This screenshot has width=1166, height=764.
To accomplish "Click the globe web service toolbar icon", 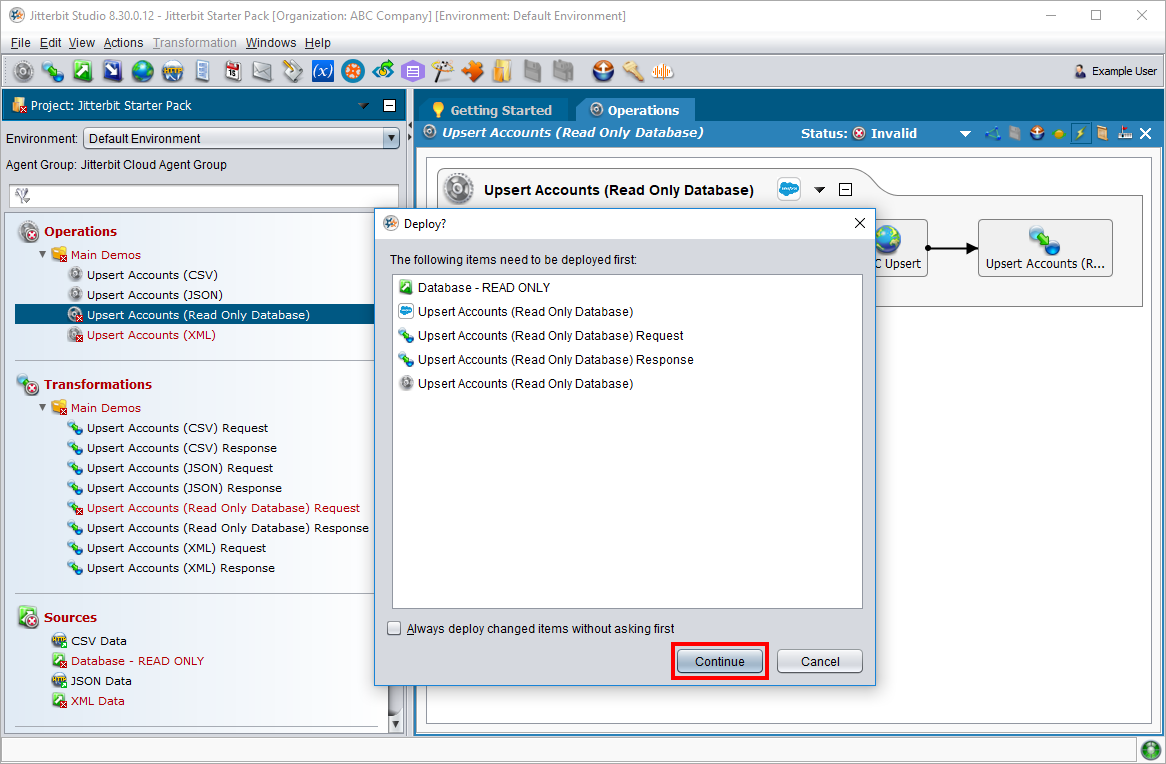I will (x=142, y=71).
